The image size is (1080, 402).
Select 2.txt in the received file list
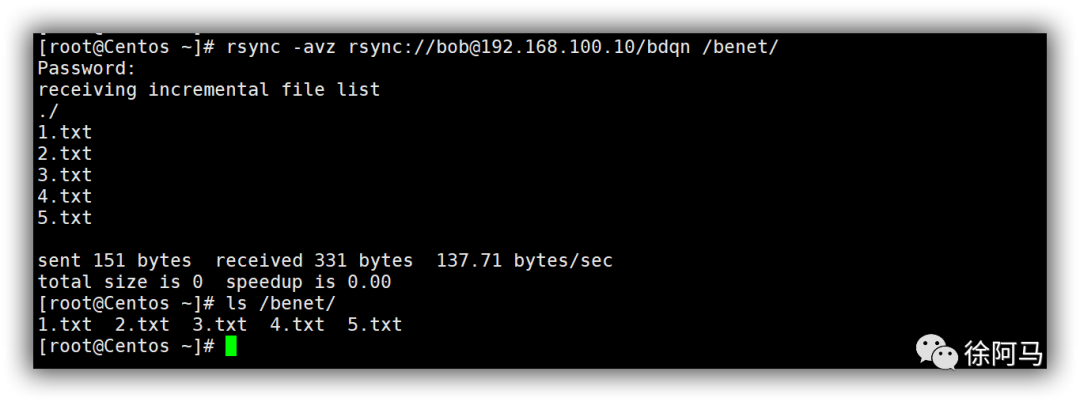tap(65, 154)
